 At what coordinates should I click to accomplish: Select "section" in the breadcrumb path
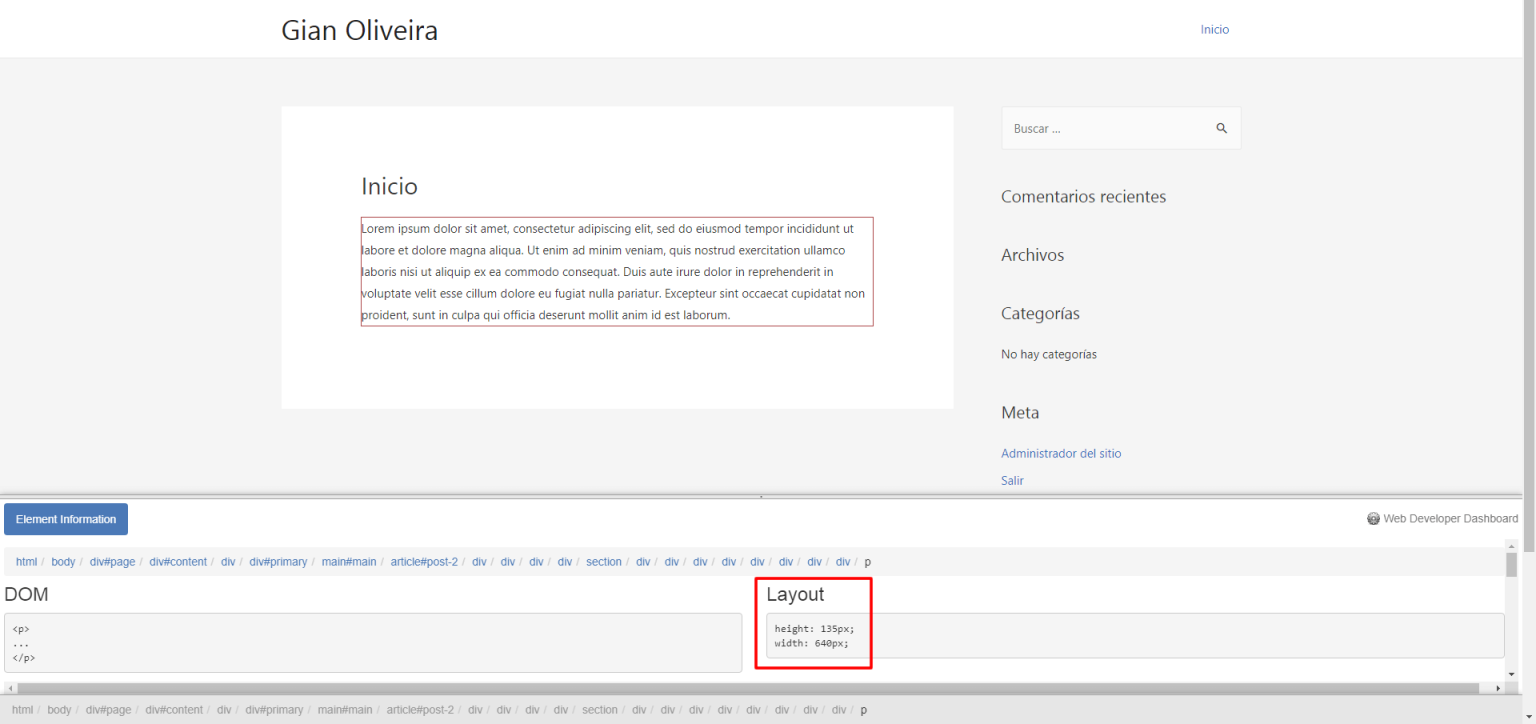[x=604, y=561]
